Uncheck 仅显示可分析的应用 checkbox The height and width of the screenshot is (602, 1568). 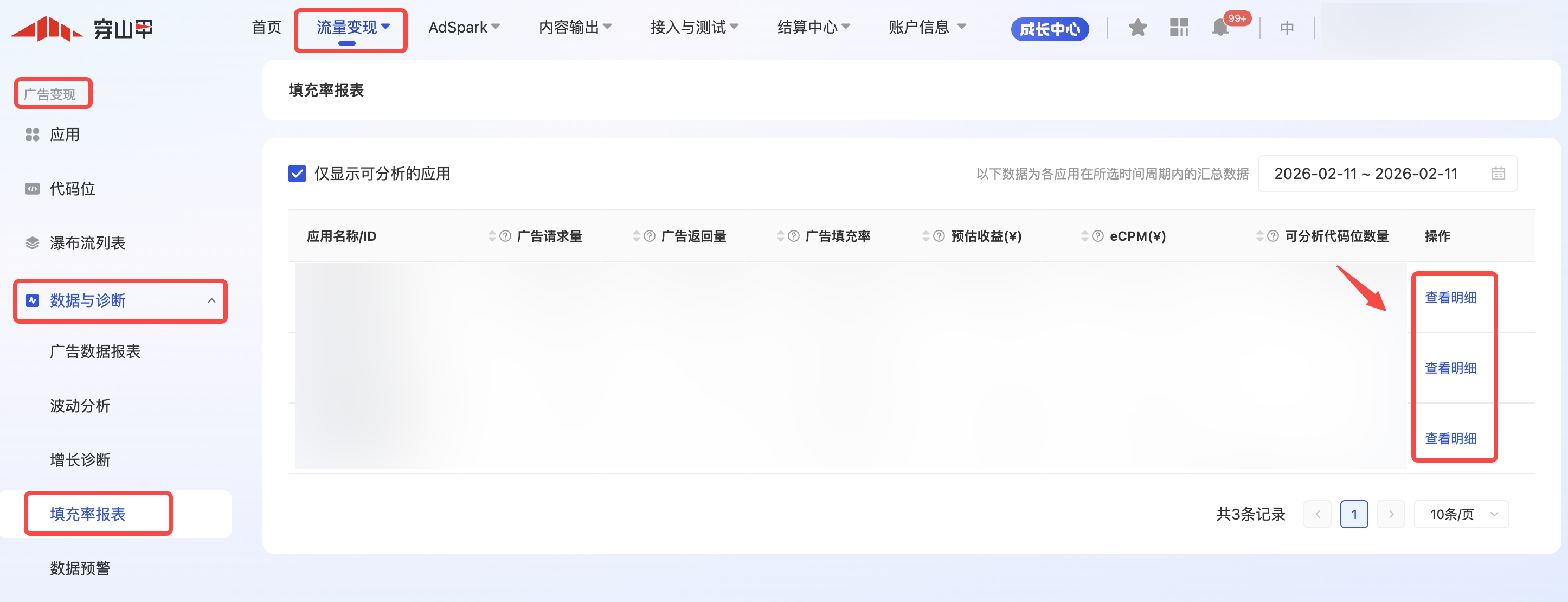297,174
